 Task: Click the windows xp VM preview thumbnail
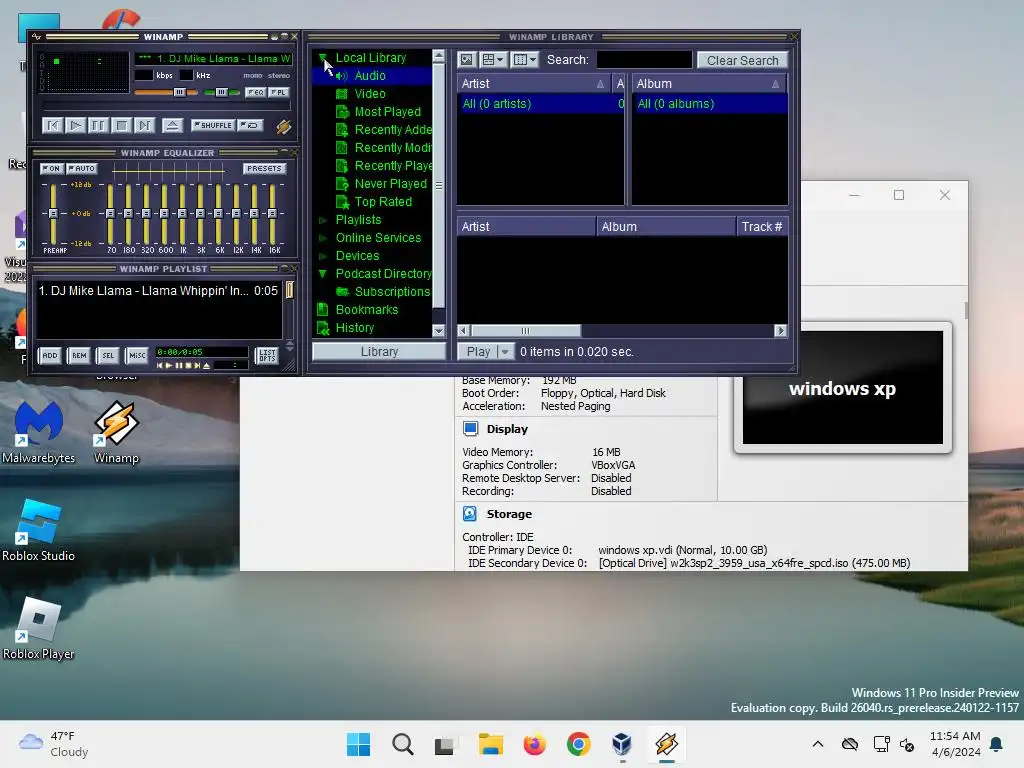(x=842, y=387)
